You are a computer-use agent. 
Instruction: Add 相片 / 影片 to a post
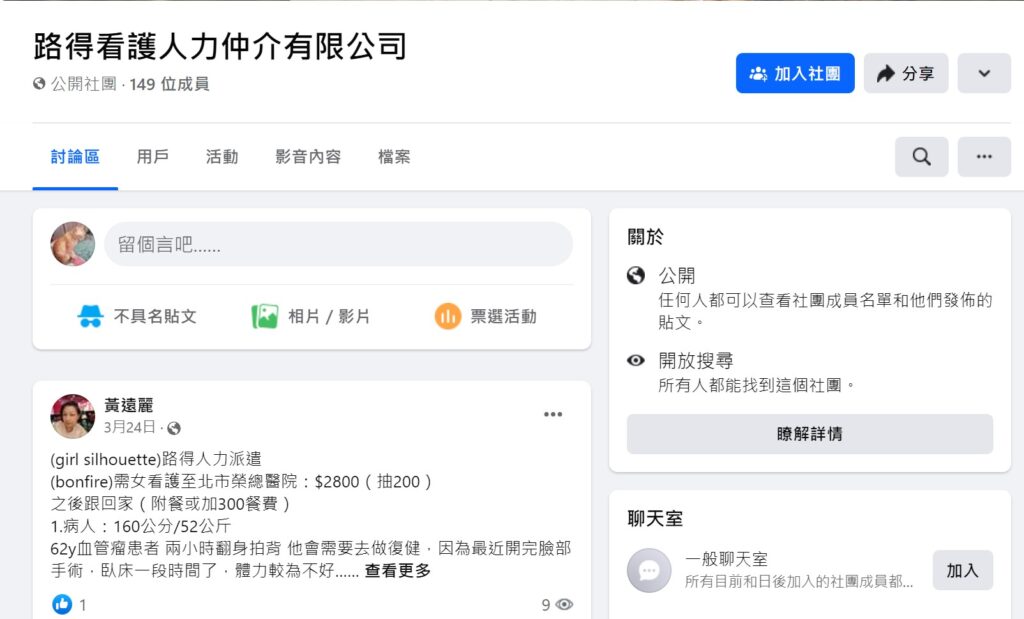[311, 317]
